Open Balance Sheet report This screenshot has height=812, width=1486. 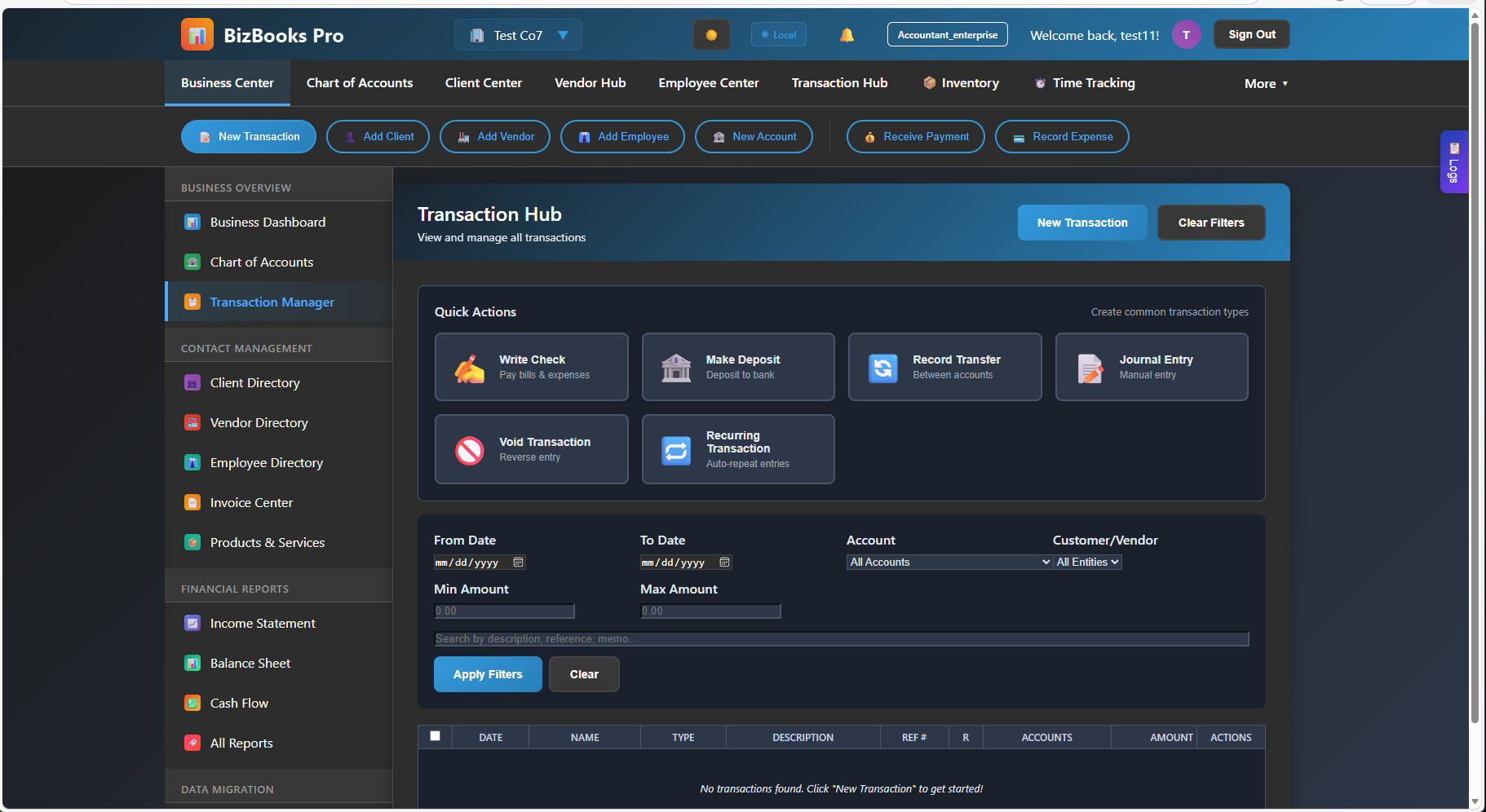pyautogui.click(x=279, y=663)
